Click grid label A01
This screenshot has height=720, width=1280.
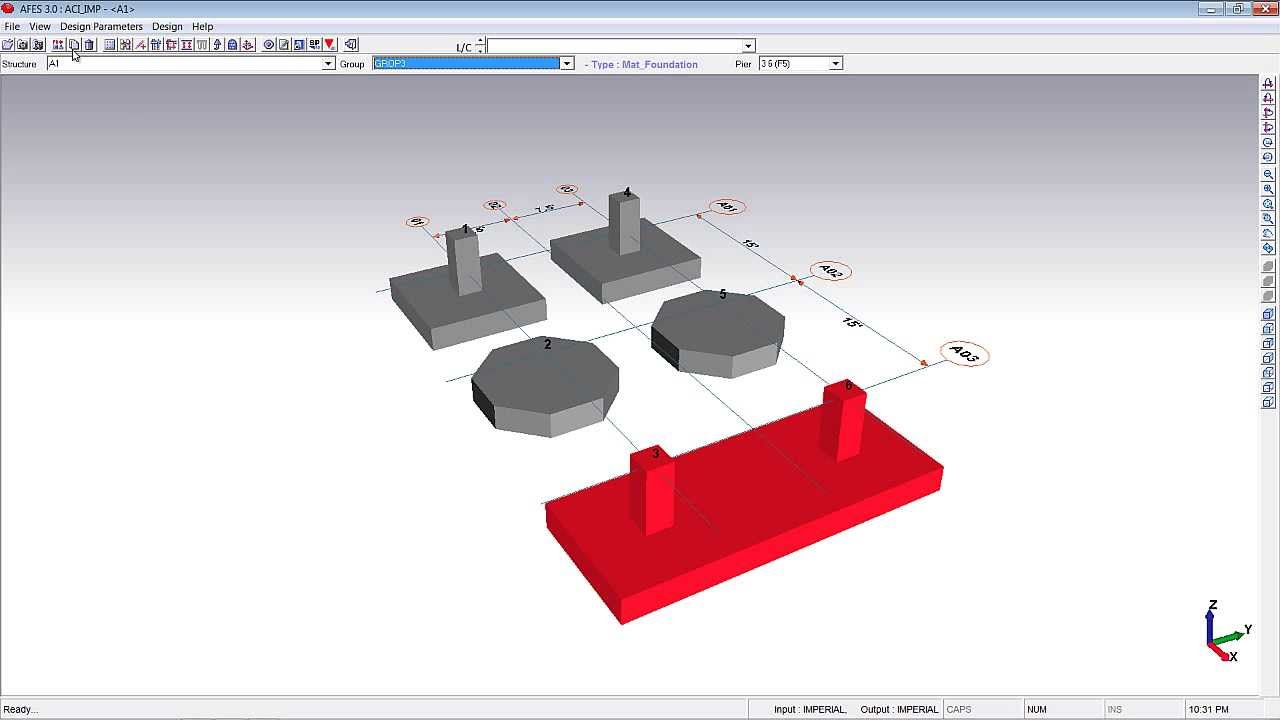click(727, 207)
